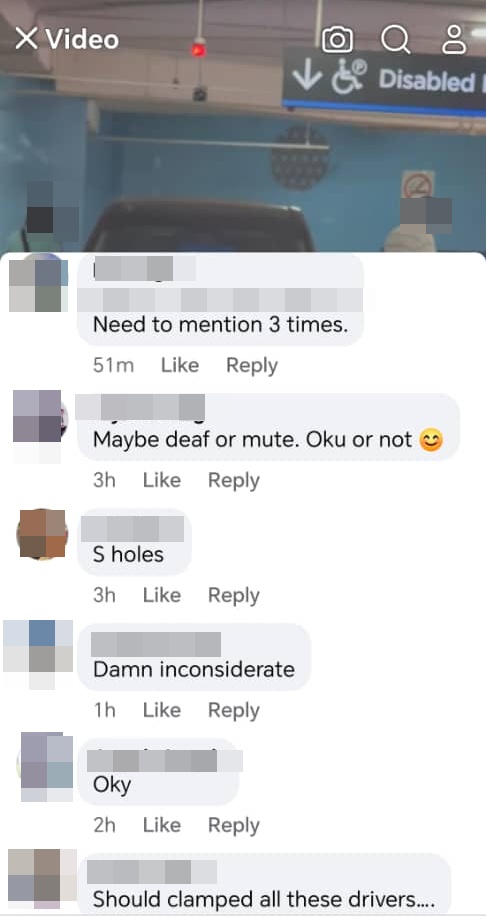Reply to the 'Maybe deaf or mute' comment
Viewport: 486px width, 916px height.
tap(234, 480)
